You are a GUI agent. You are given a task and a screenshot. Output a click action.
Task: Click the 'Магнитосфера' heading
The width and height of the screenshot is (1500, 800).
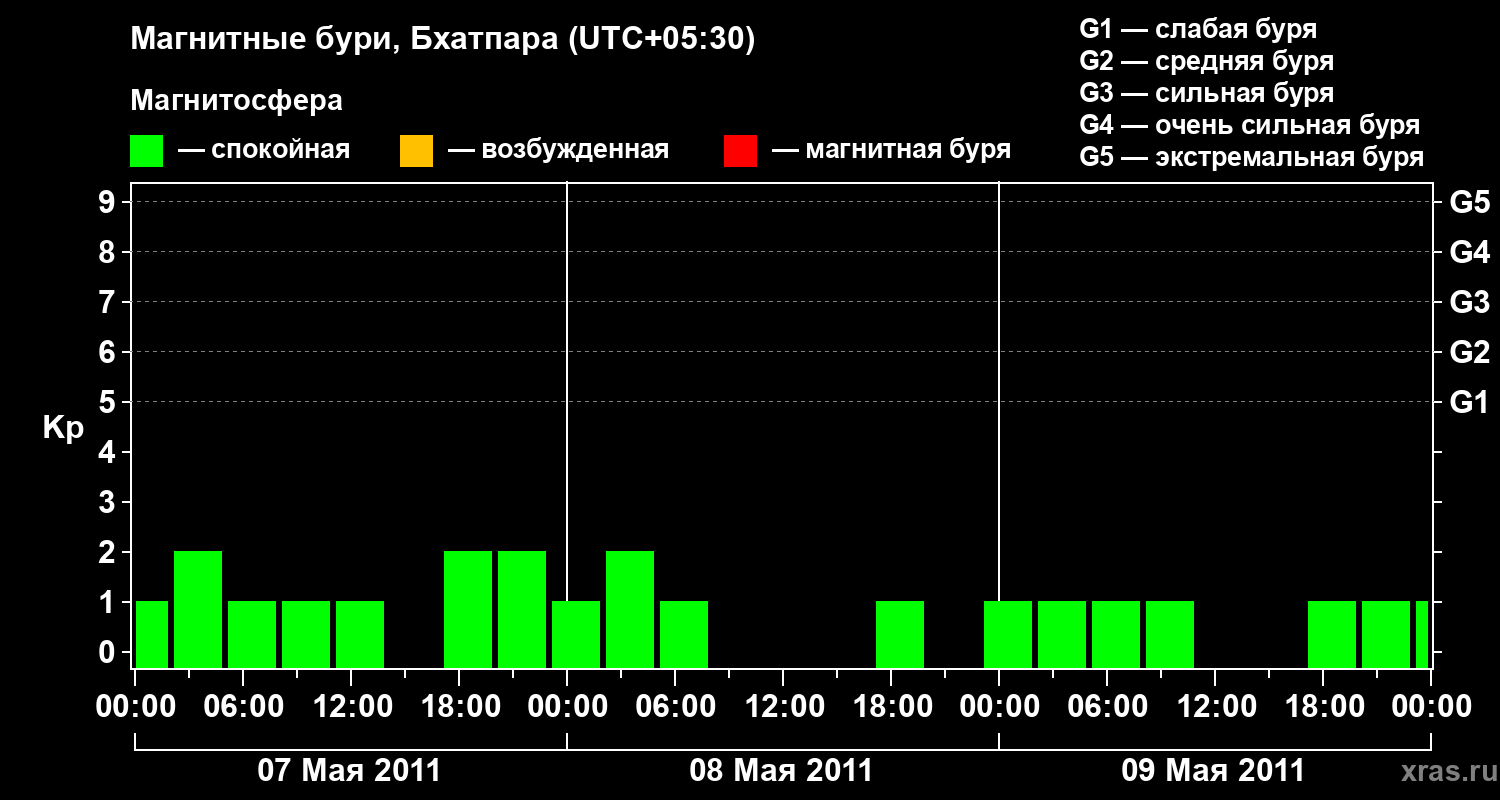pos(236,101)
